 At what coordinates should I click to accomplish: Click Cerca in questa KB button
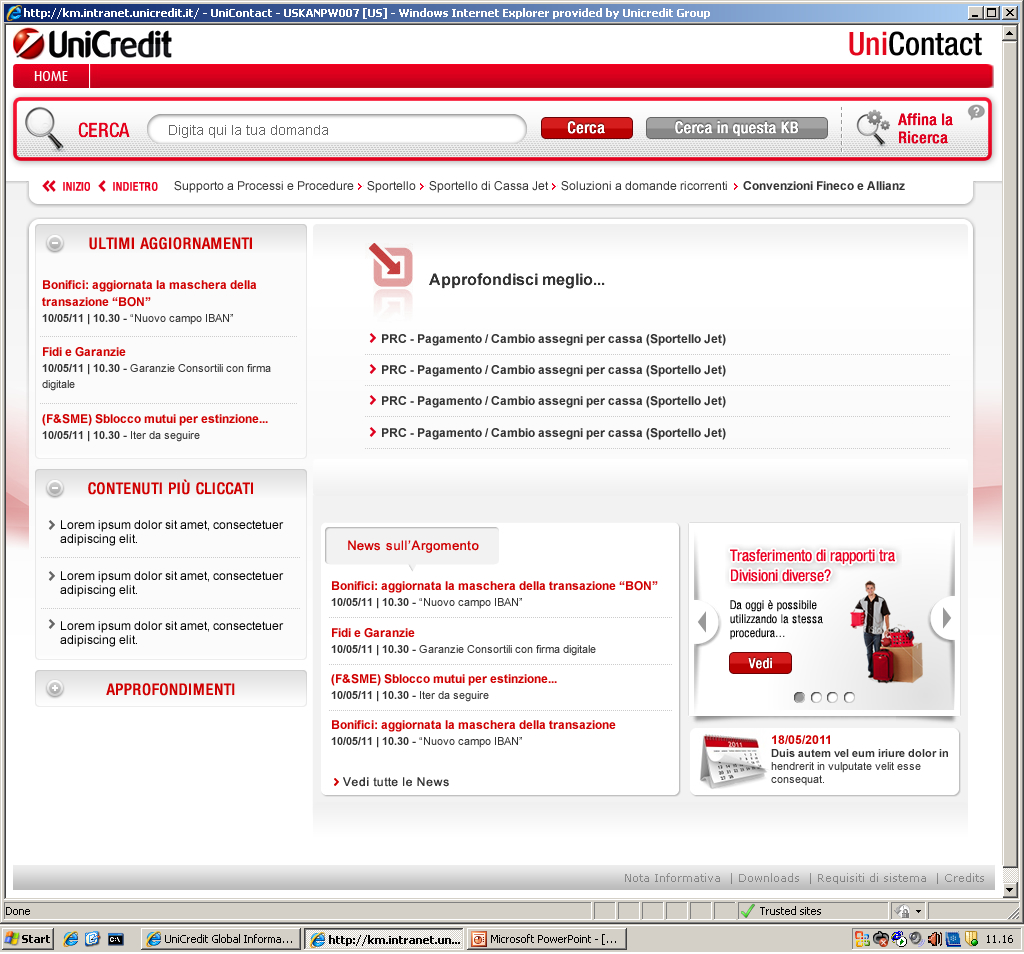[x=737, y=128]
